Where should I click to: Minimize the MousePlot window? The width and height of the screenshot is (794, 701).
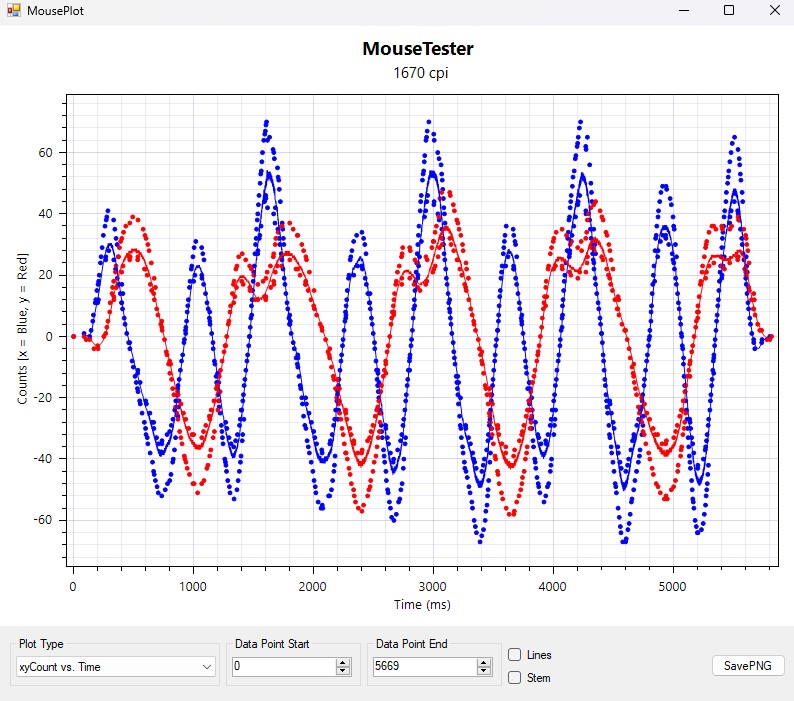pyautogui.click(x=684, y=10)
